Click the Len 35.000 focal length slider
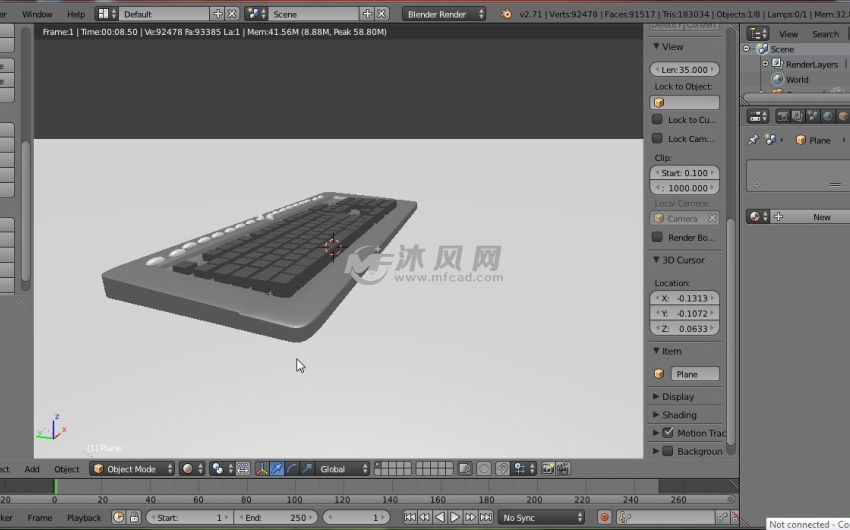The image size is (850, 530). pos(685,70)
